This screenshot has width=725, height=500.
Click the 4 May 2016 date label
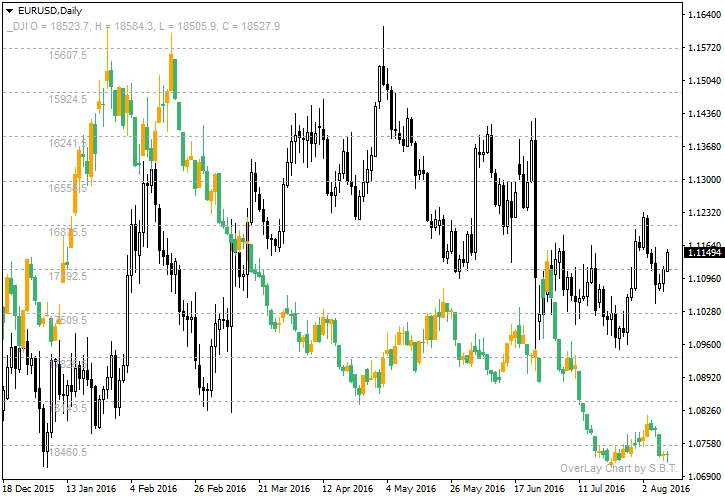click(411, 489)
